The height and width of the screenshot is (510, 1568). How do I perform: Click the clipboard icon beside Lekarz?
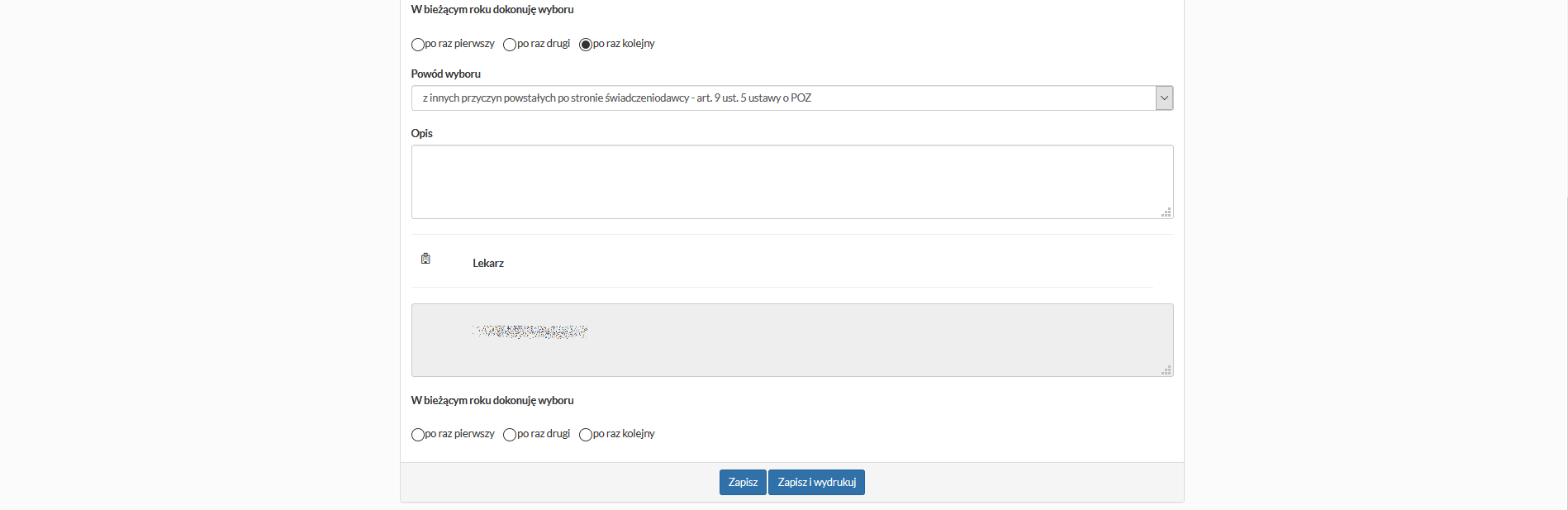[425, 259]
